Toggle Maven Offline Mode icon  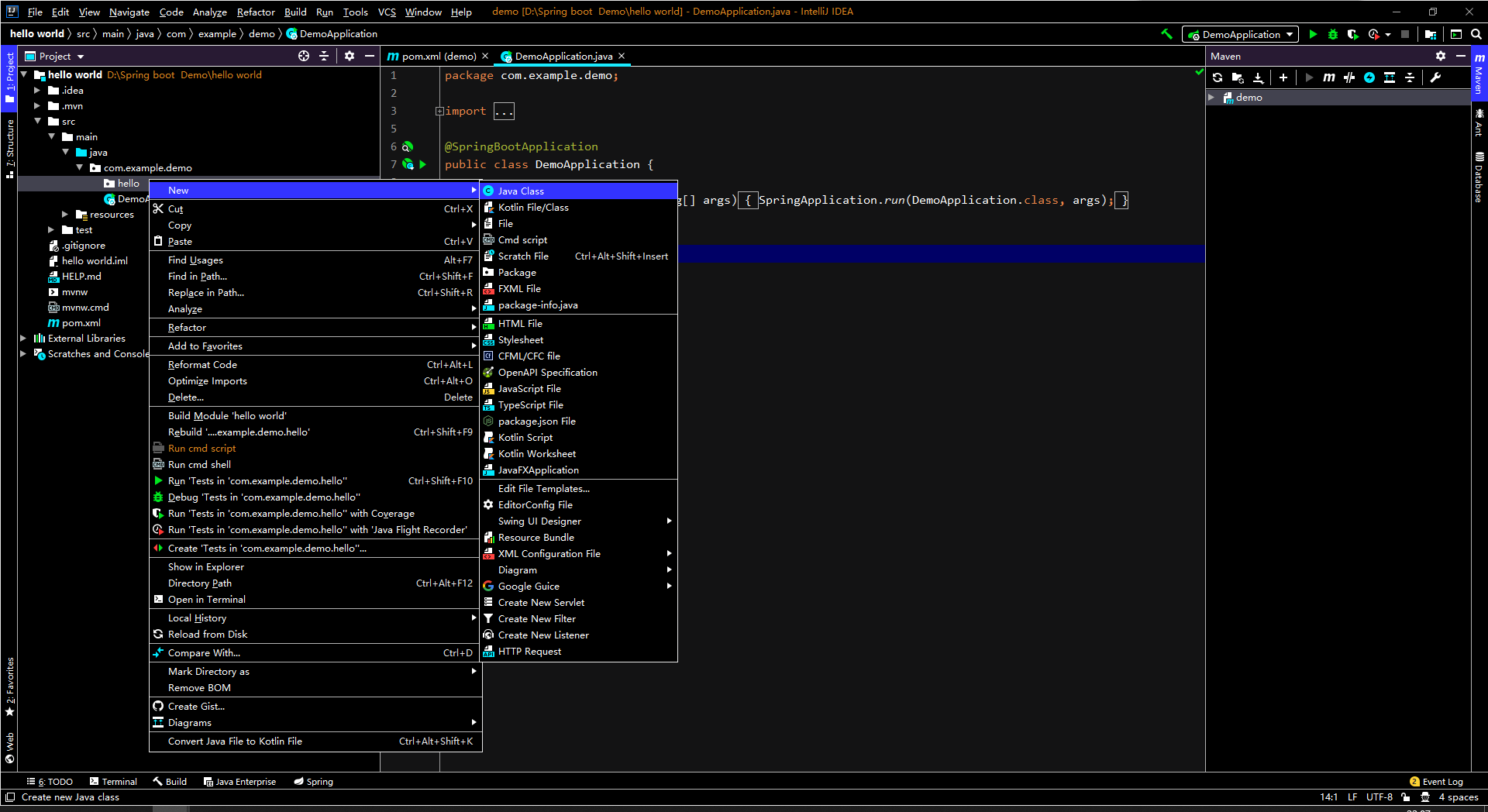[x=1349, y=77]
